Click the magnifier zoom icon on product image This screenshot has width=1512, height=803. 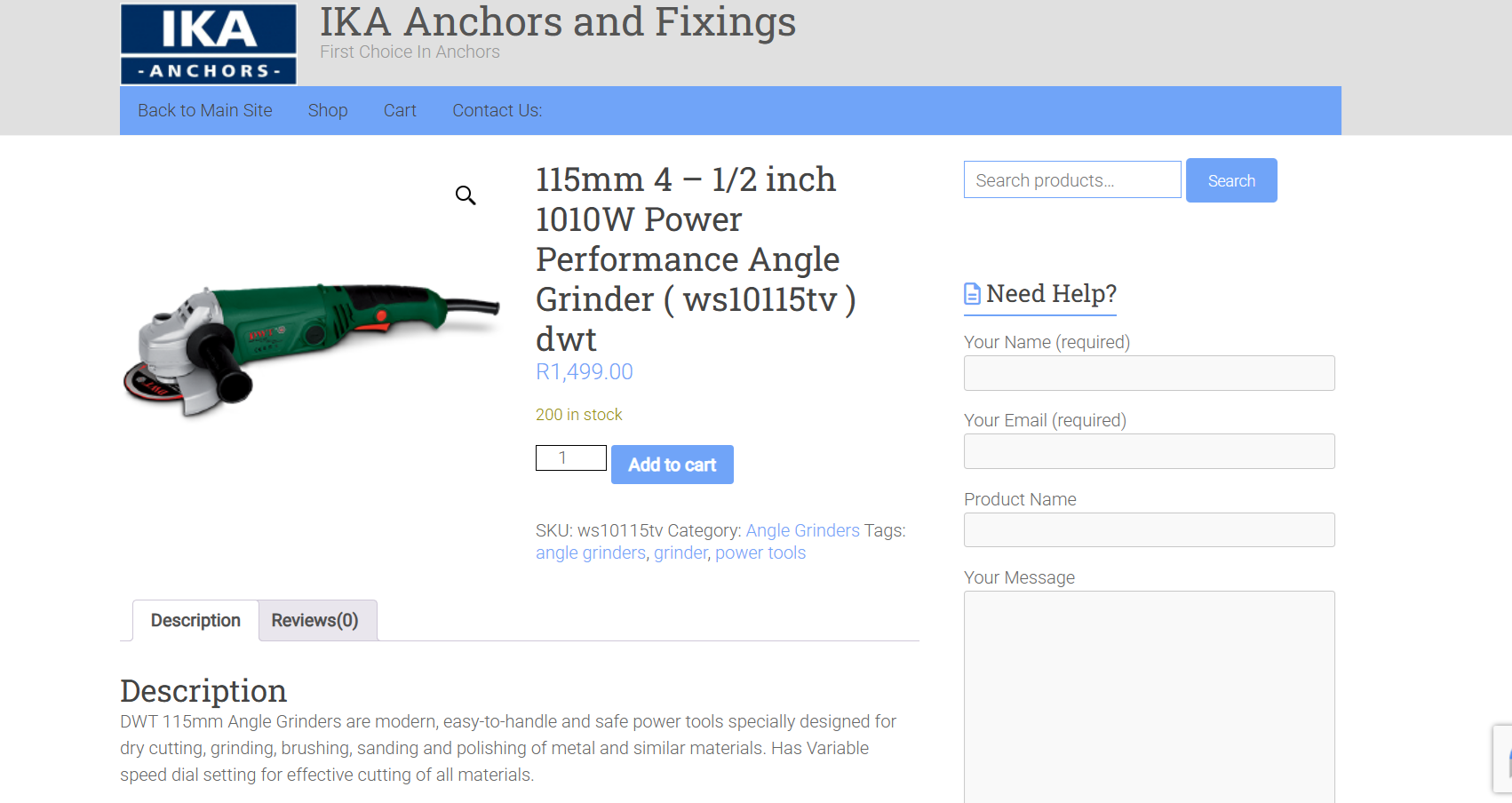[466, 195]
